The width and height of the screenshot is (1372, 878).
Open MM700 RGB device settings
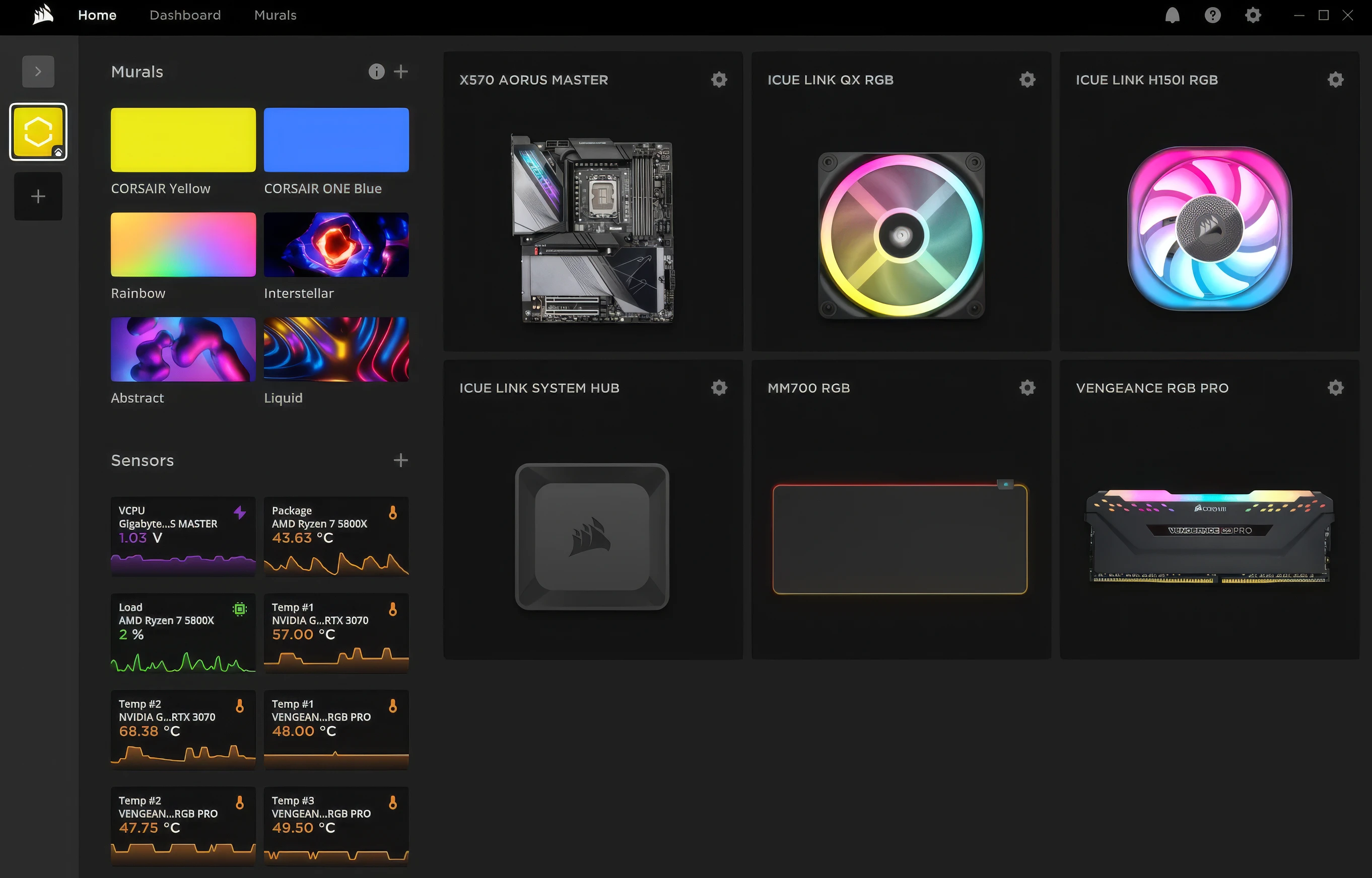coord(1026,388)
